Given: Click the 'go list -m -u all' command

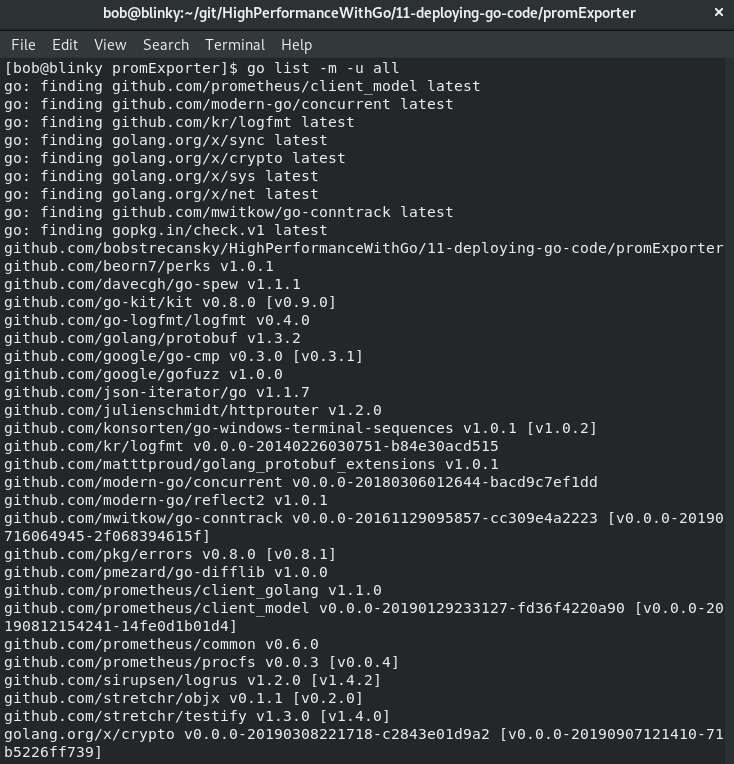Looking at the screenshot, I should click(323, 68).
